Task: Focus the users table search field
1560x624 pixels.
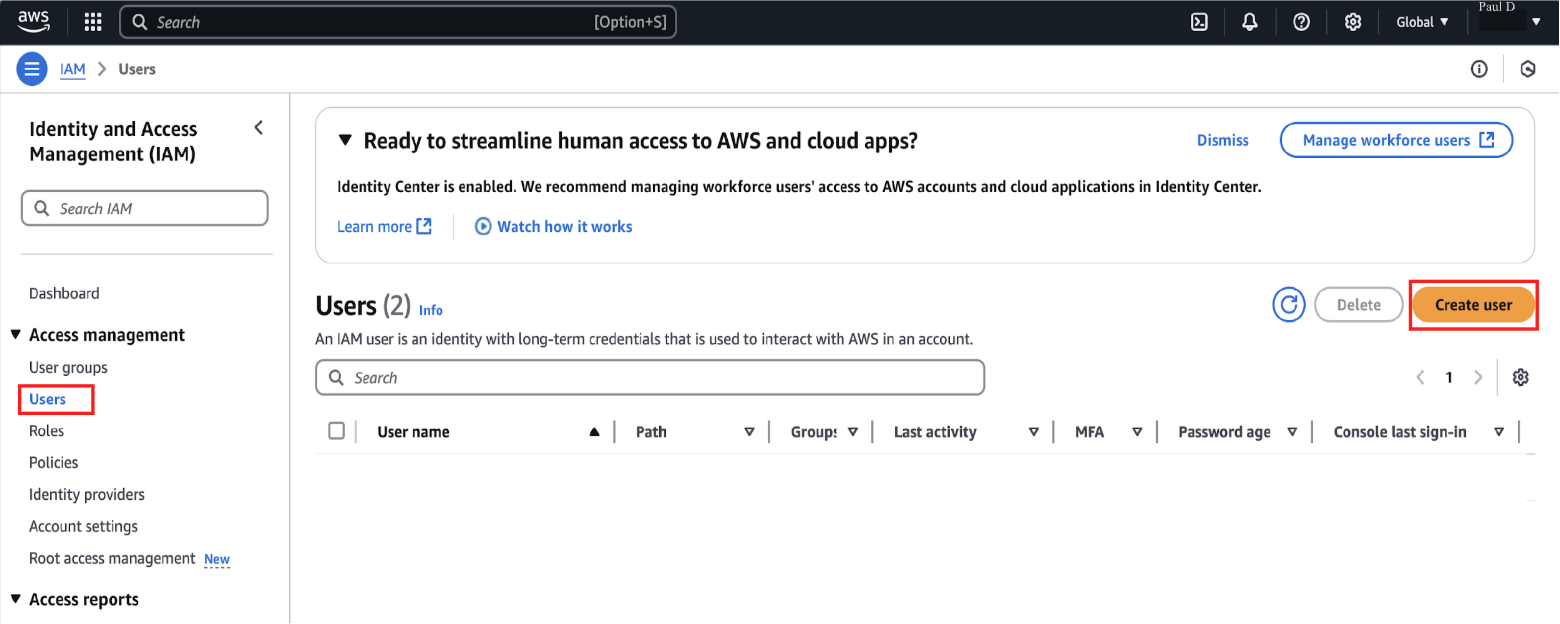Action: pyautogui.click(x=650, y=377)
